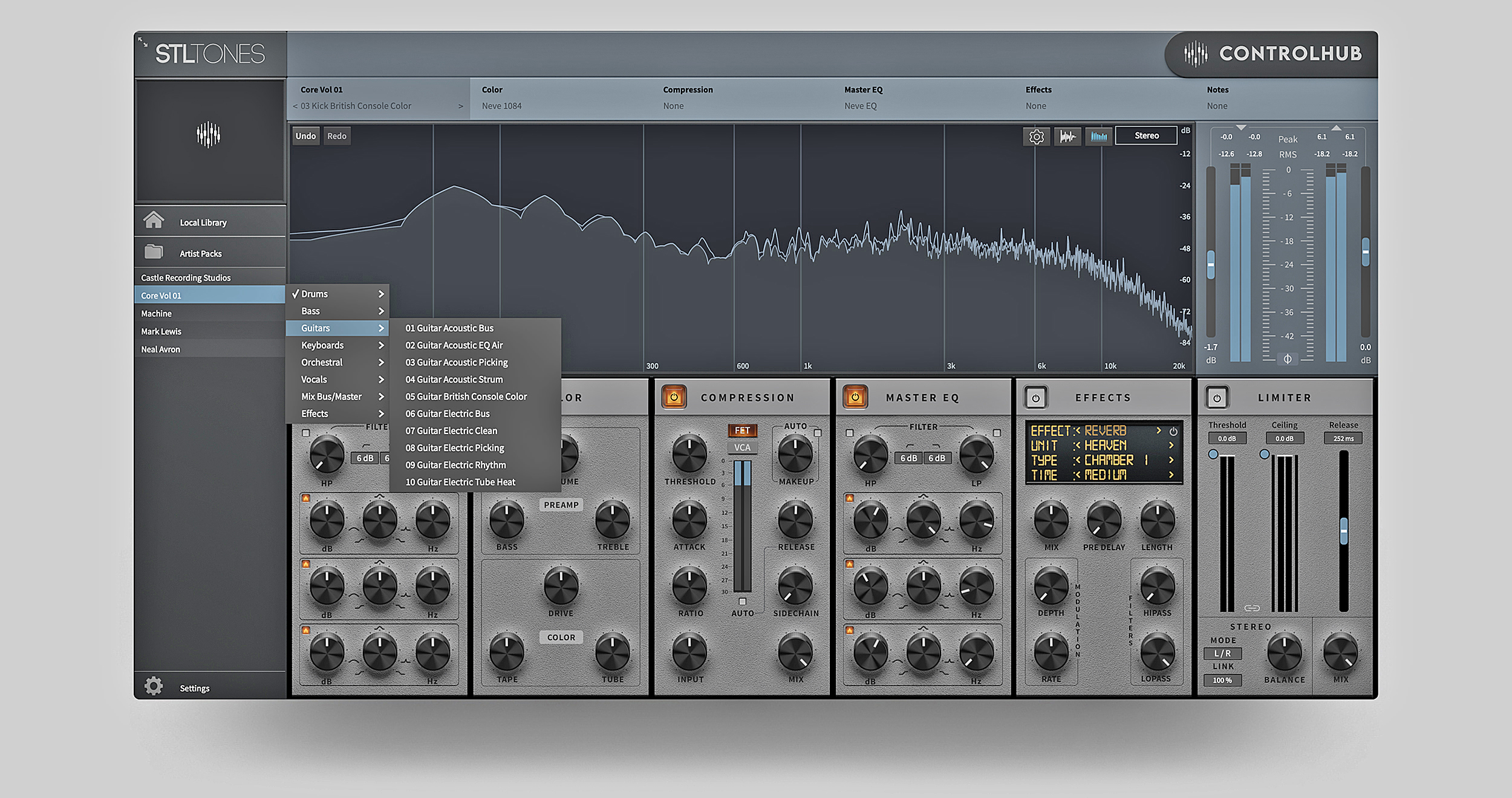This screenshot has width=1512, height=798.
Task: Click next arrow on TYPE CHAMBER row
Action: pos(1171,460)
